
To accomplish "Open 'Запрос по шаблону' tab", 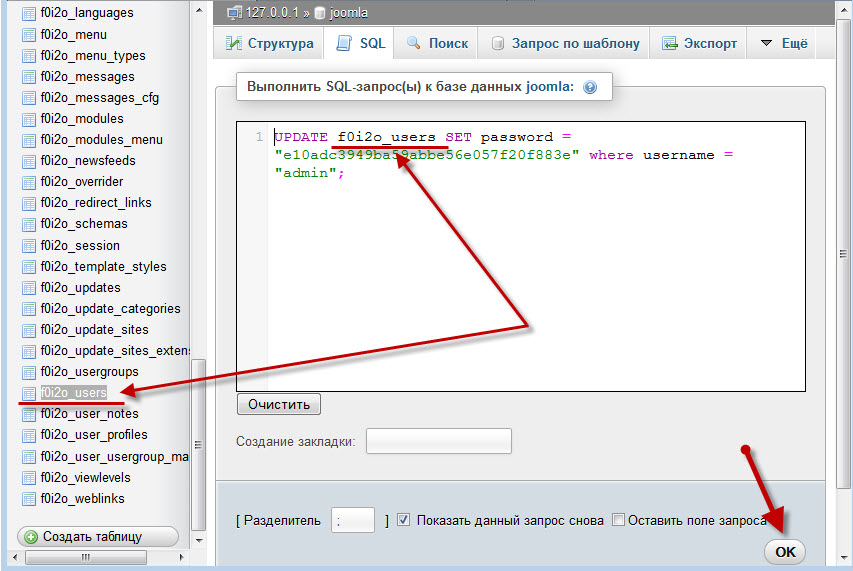I will click(564, 44).
